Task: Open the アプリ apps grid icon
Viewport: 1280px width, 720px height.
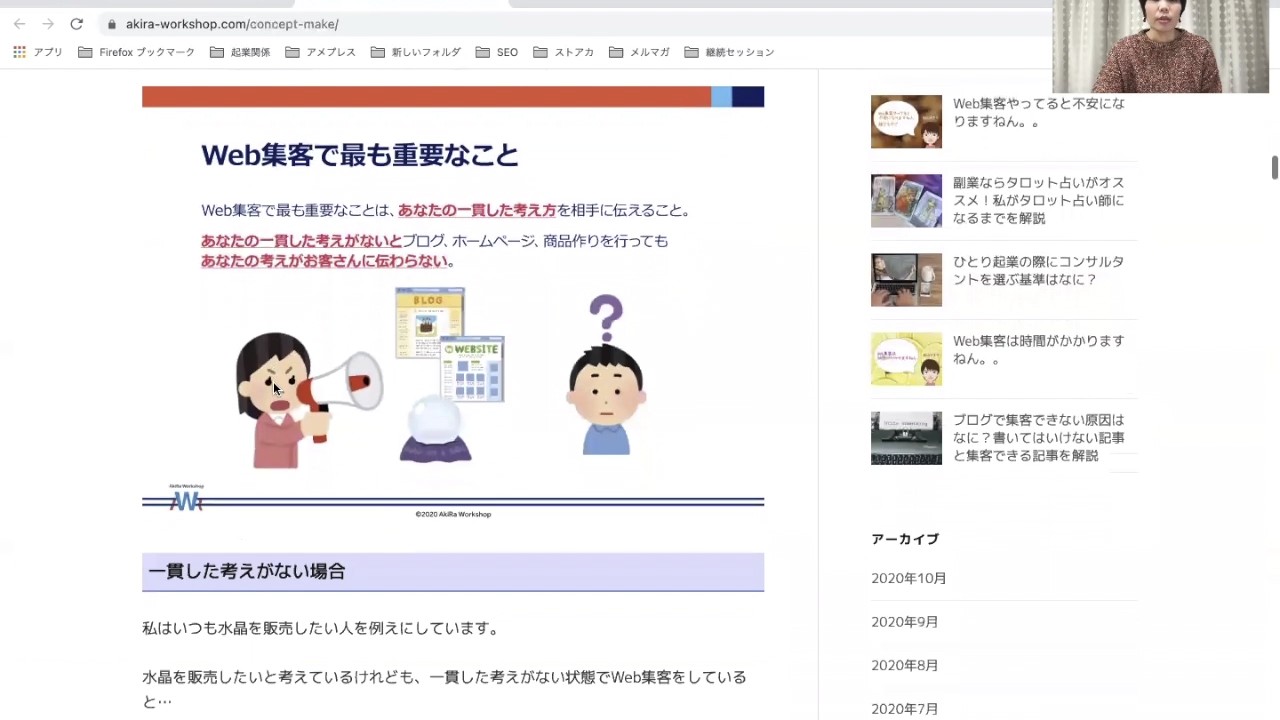Action: click(x=20, y=52)
